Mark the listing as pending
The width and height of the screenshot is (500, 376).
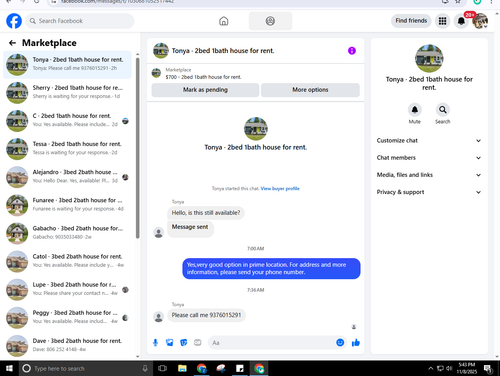click(x=205, y=90)
